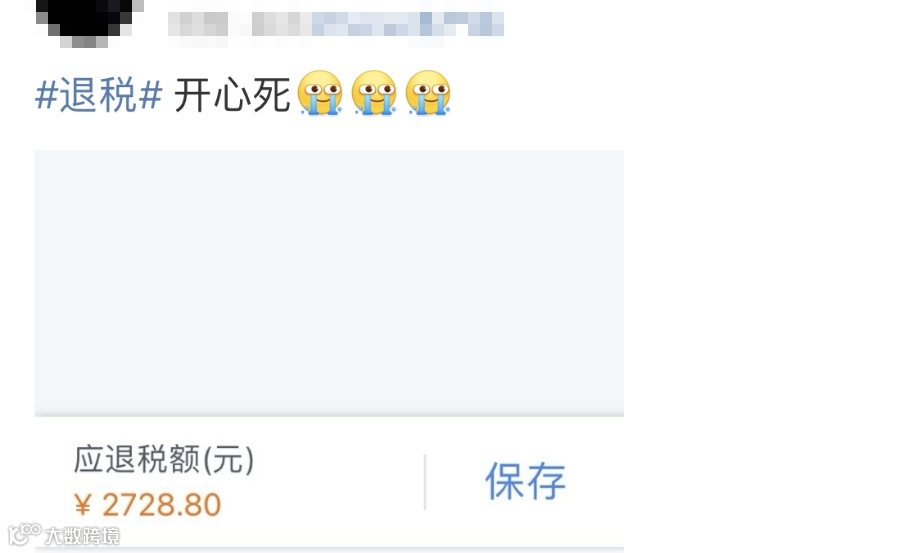Click the orange ¥ yuan symbol

tap(83, 505)
